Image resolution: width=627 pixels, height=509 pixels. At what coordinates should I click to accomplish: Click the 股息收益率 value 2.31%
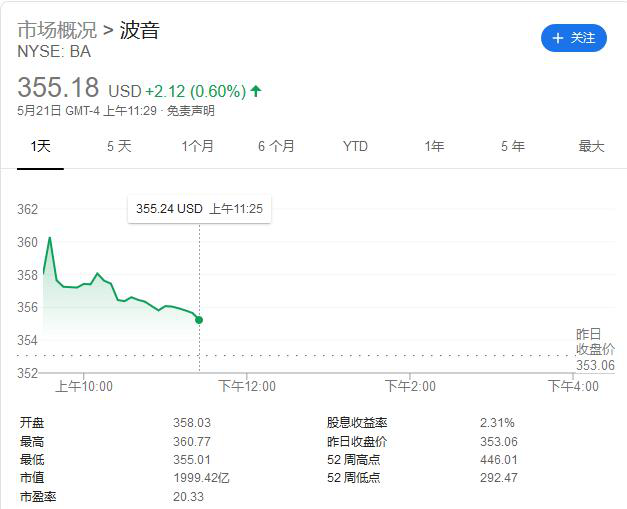click(497, 423)
